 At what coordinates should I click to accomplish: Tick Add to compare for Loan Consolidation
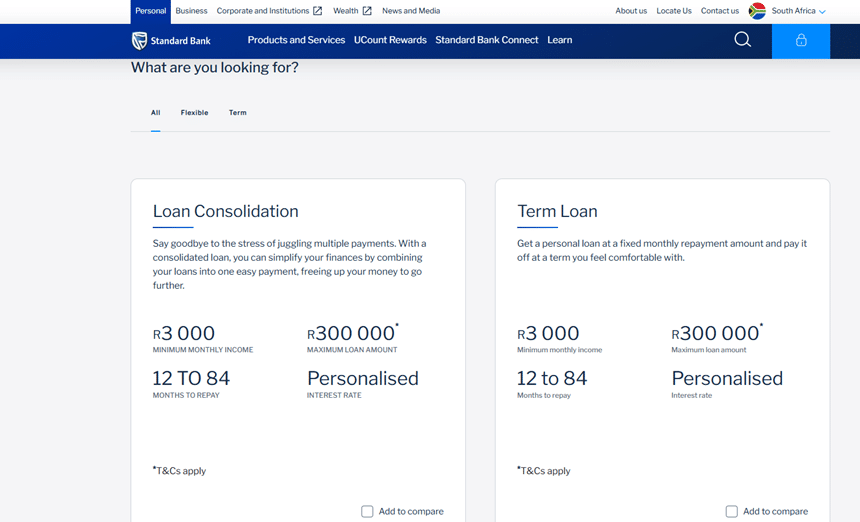tap(367, 511)
